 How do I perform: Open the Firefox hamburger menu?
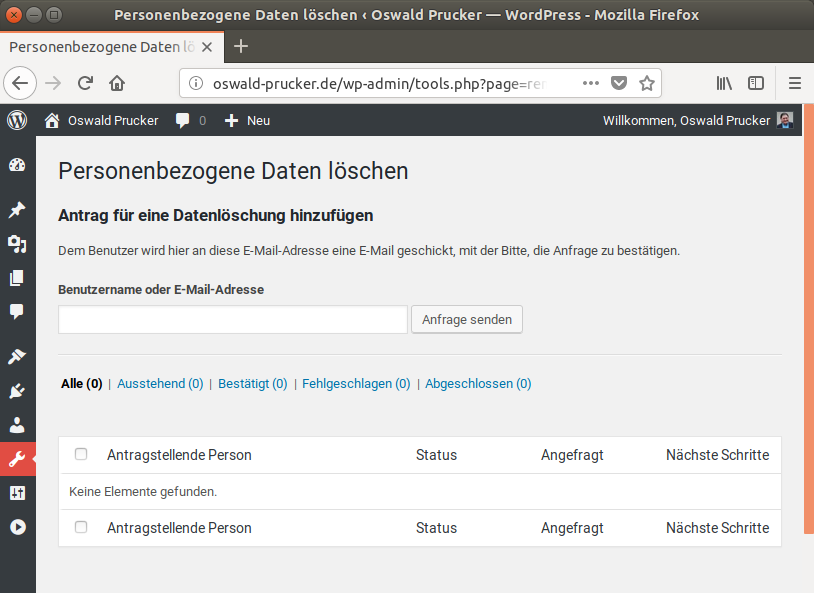795,83
